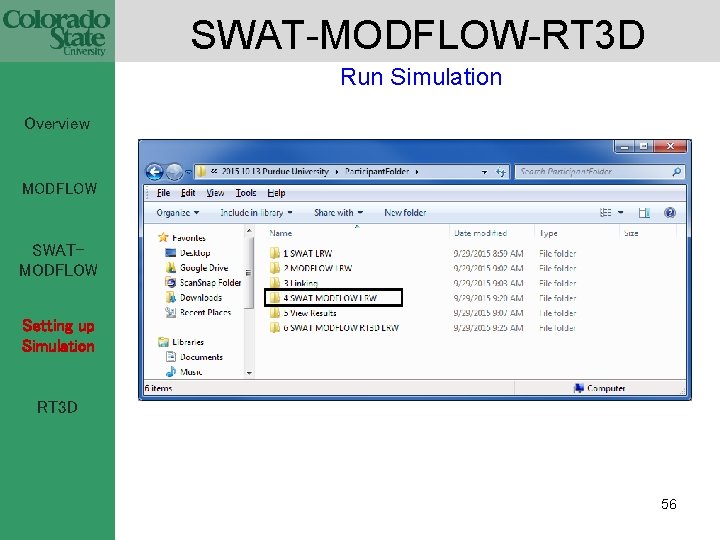Open recent locations dropdown next to forward arrow
Screen dimensions: 720x540
tap(188, 172)
